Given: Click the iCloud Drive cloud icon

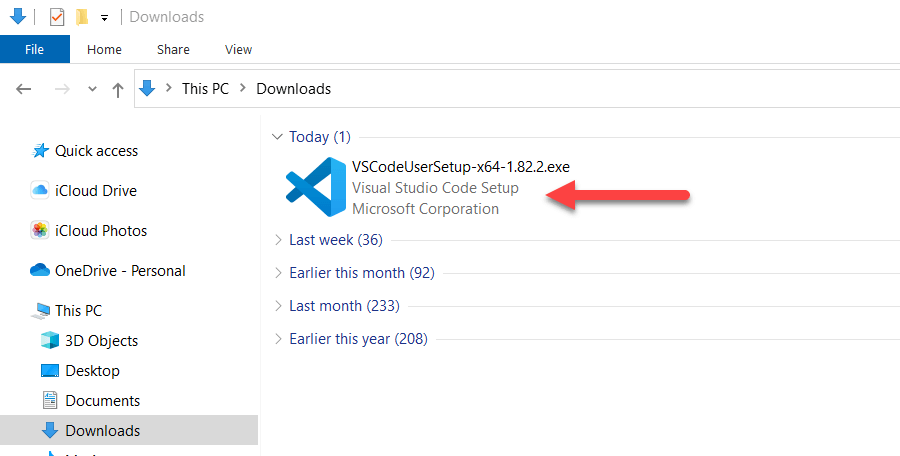Looking at the screenshot, I should tap(40, 190).
